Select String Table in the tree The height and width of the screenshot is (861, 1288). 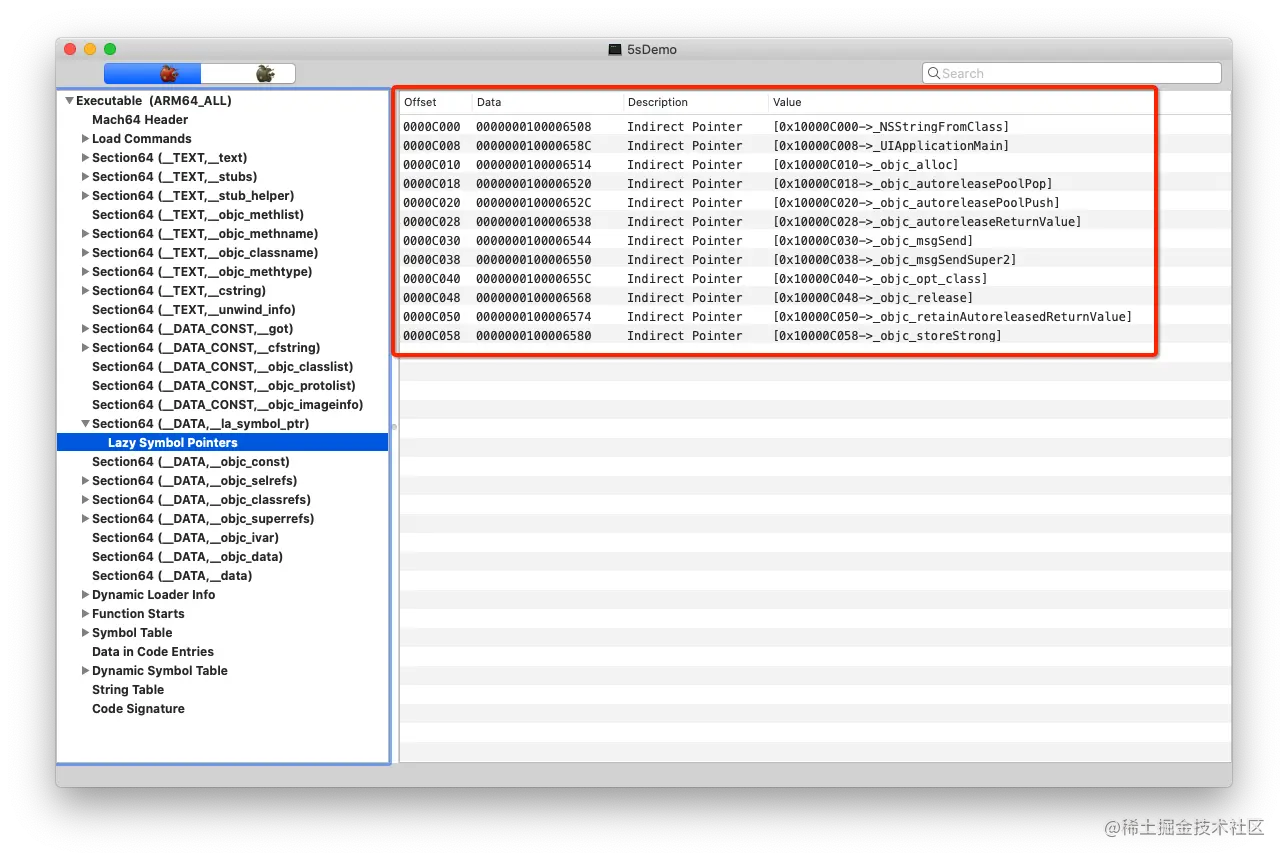[x=128, y=690]
